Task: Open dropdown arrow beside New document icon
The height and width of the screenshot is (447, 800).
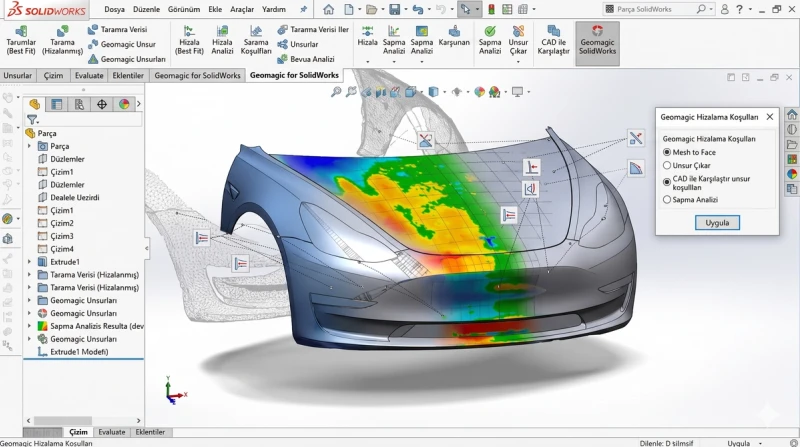Action: click(x=359, y=9)
